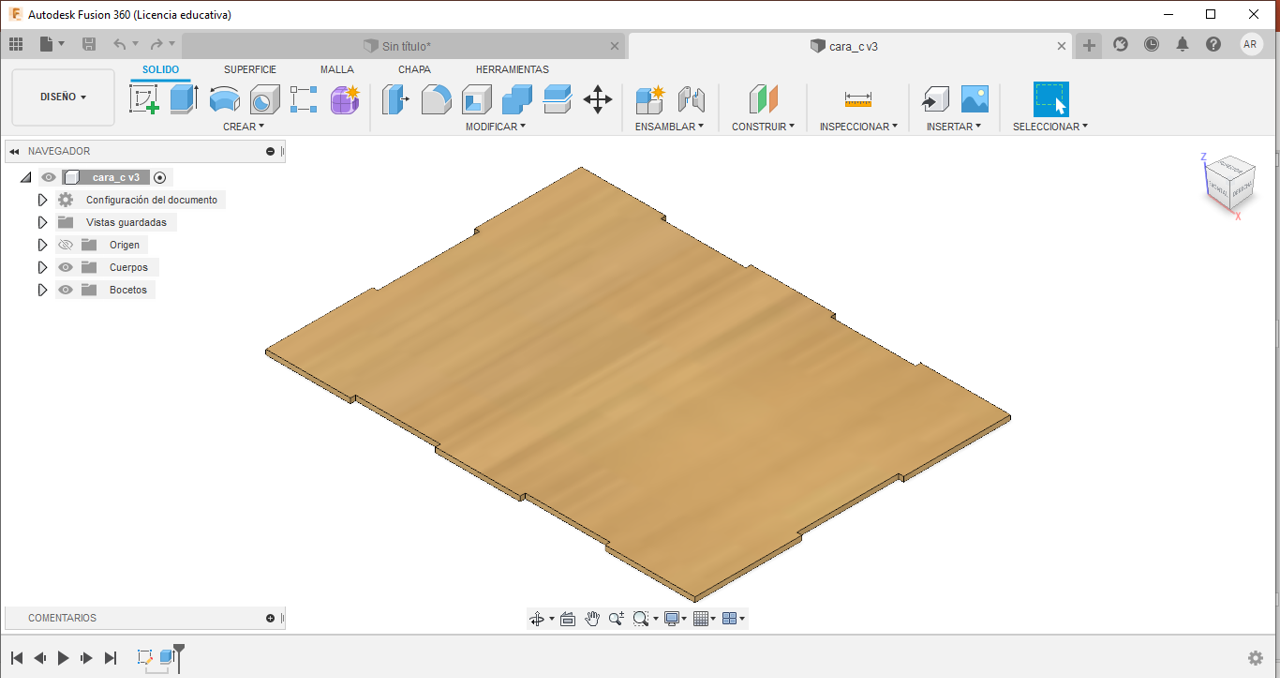Play the timeline history
The width and height of the screenshot is (1280, 678).
[63, 658]
